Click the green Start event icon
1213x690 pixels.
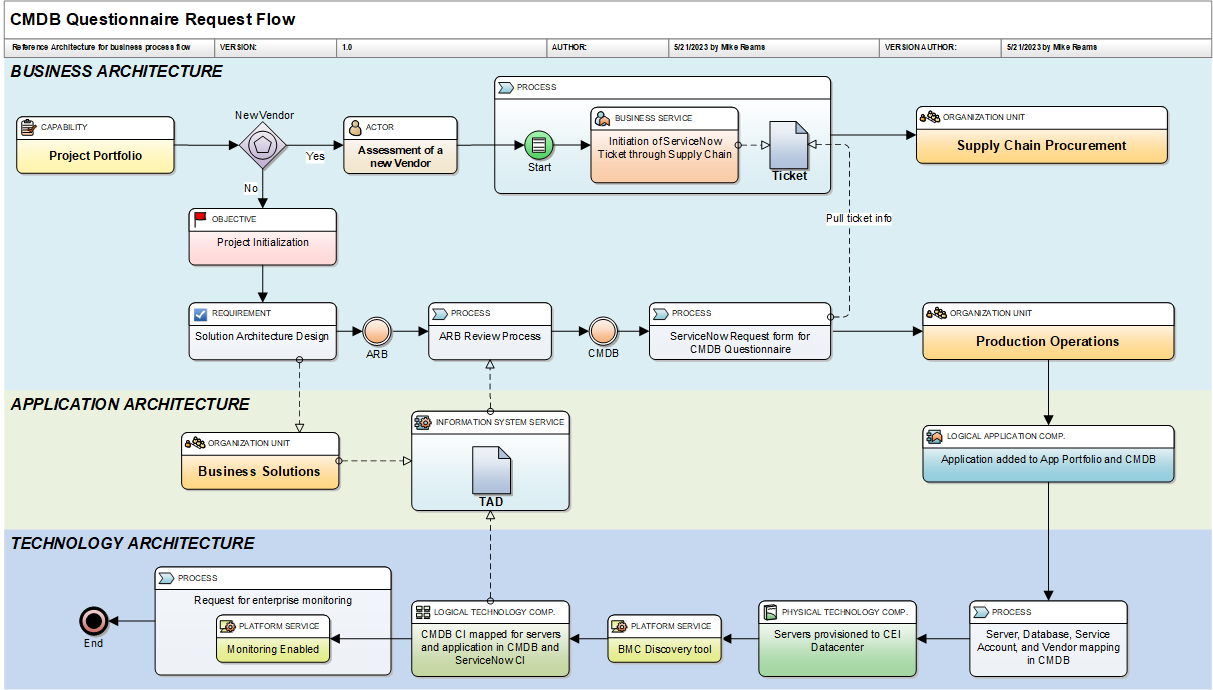(x=539, y=145)
